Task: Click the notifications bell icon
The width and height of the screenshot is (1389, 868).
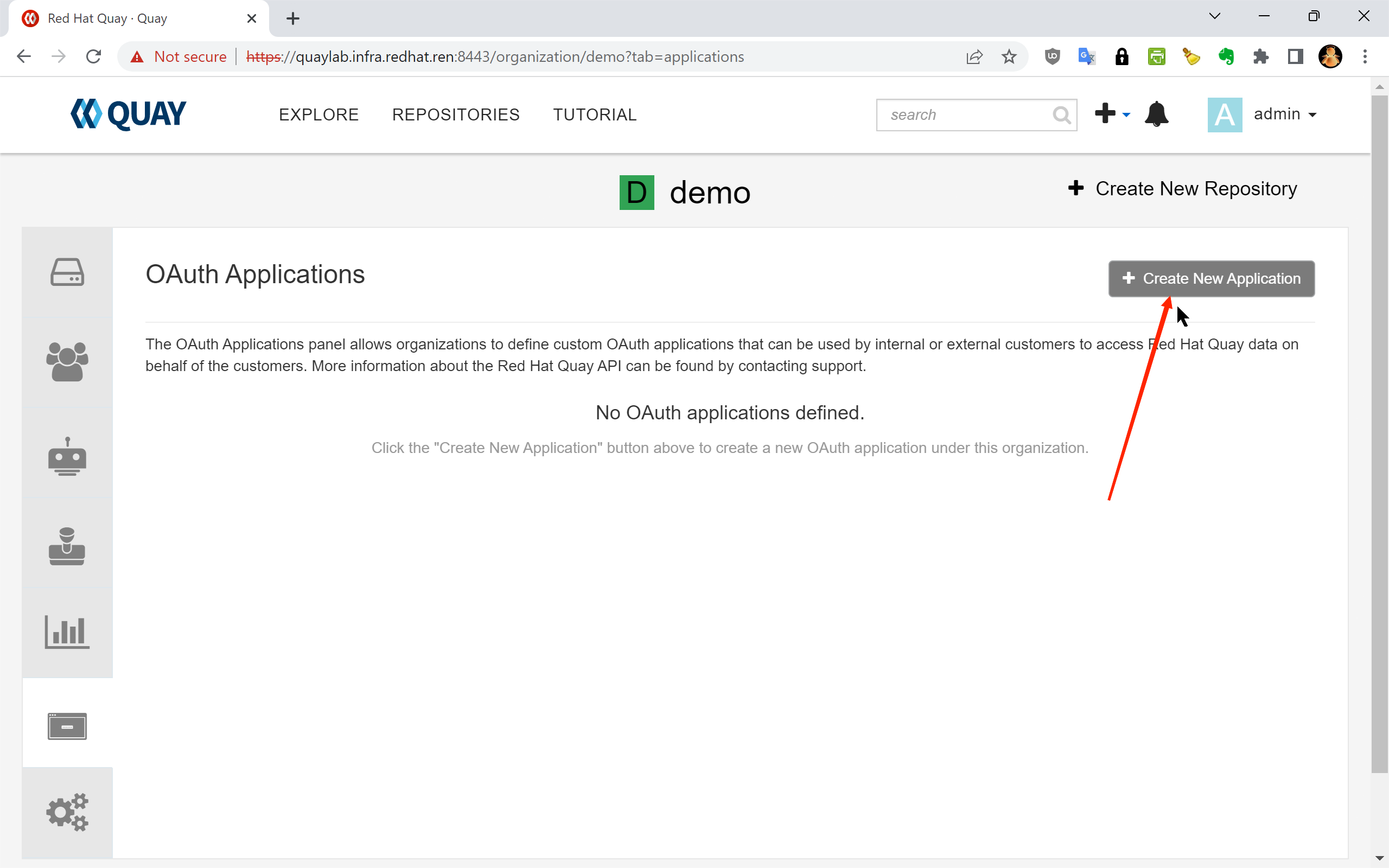Action: point(1156,114)
